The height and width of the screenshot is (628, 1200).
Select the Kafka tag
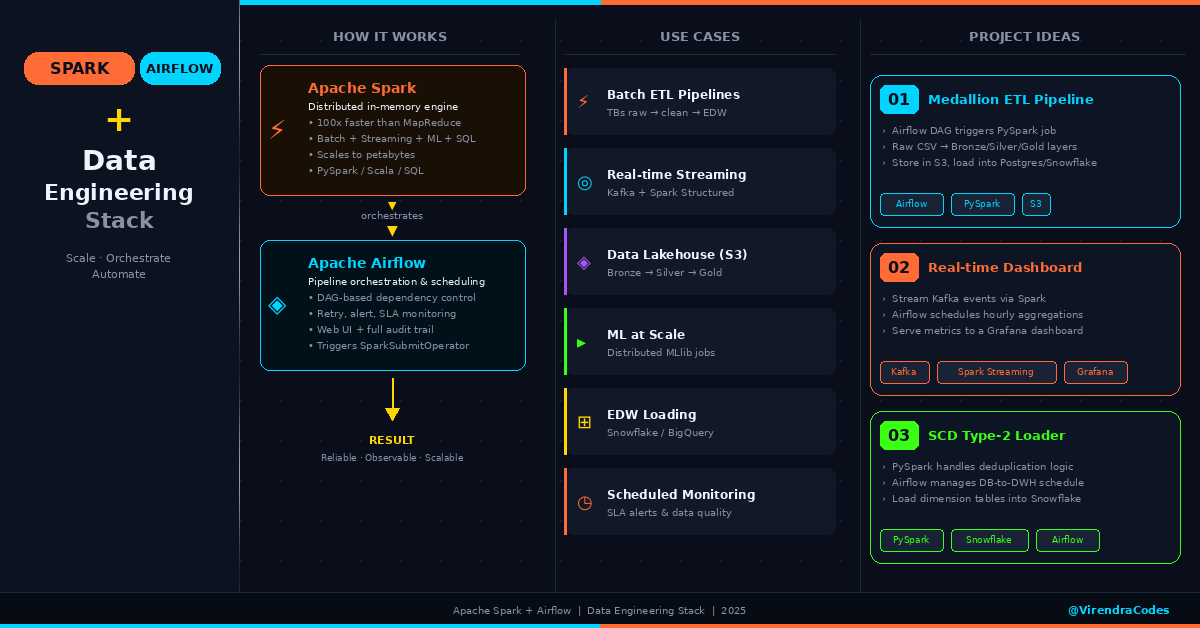[904, 372]
